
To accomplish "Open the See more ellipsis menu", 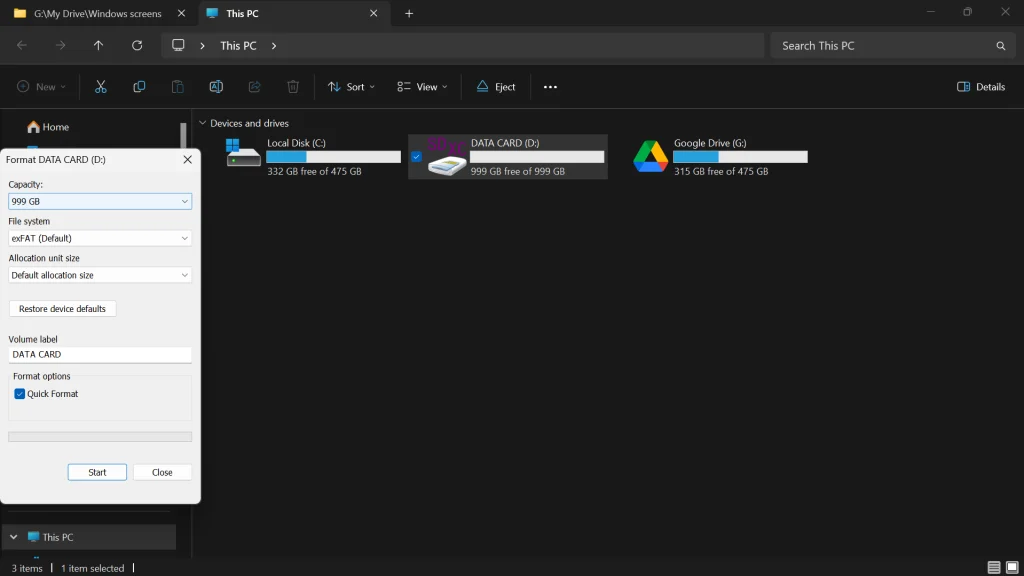I will 551,87.
